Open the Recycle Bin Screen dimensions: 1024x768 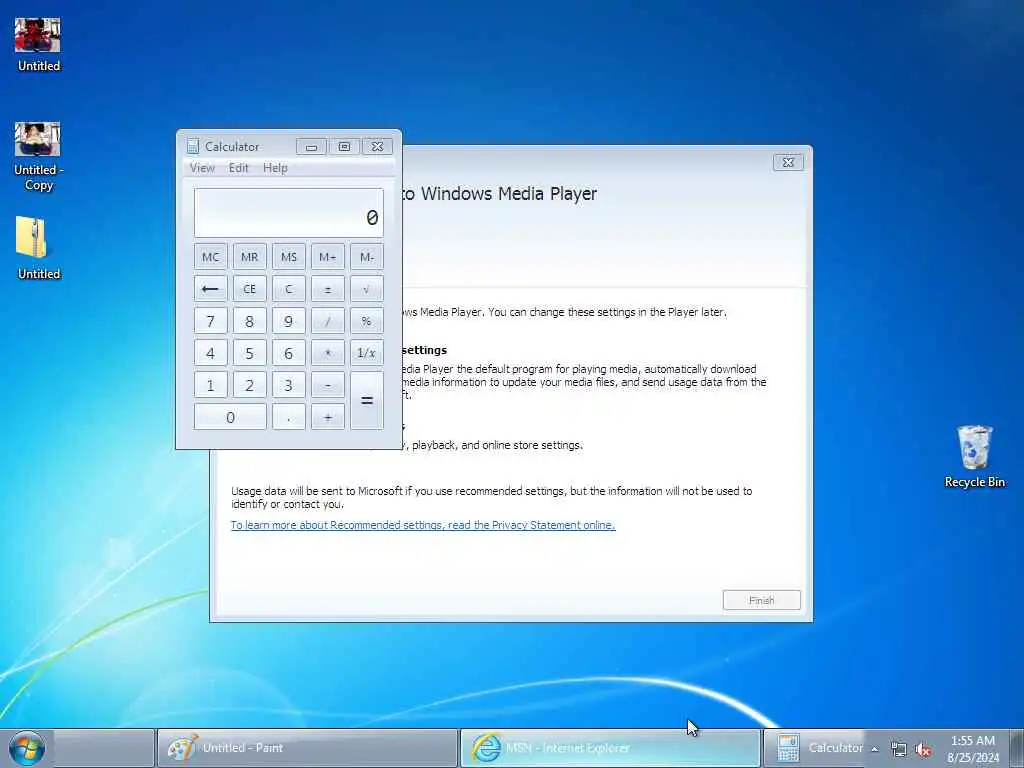pos(974,456)
